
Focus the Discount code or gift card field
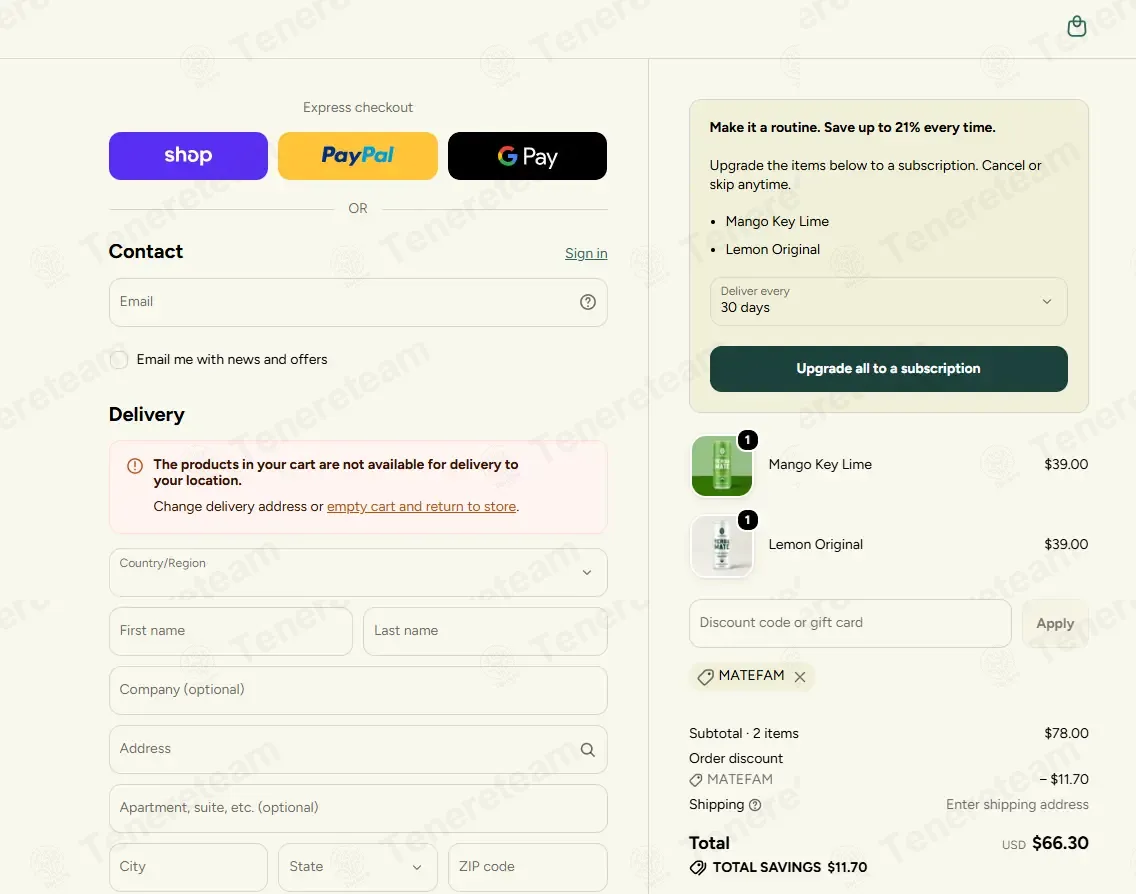(x=850, y=623)
